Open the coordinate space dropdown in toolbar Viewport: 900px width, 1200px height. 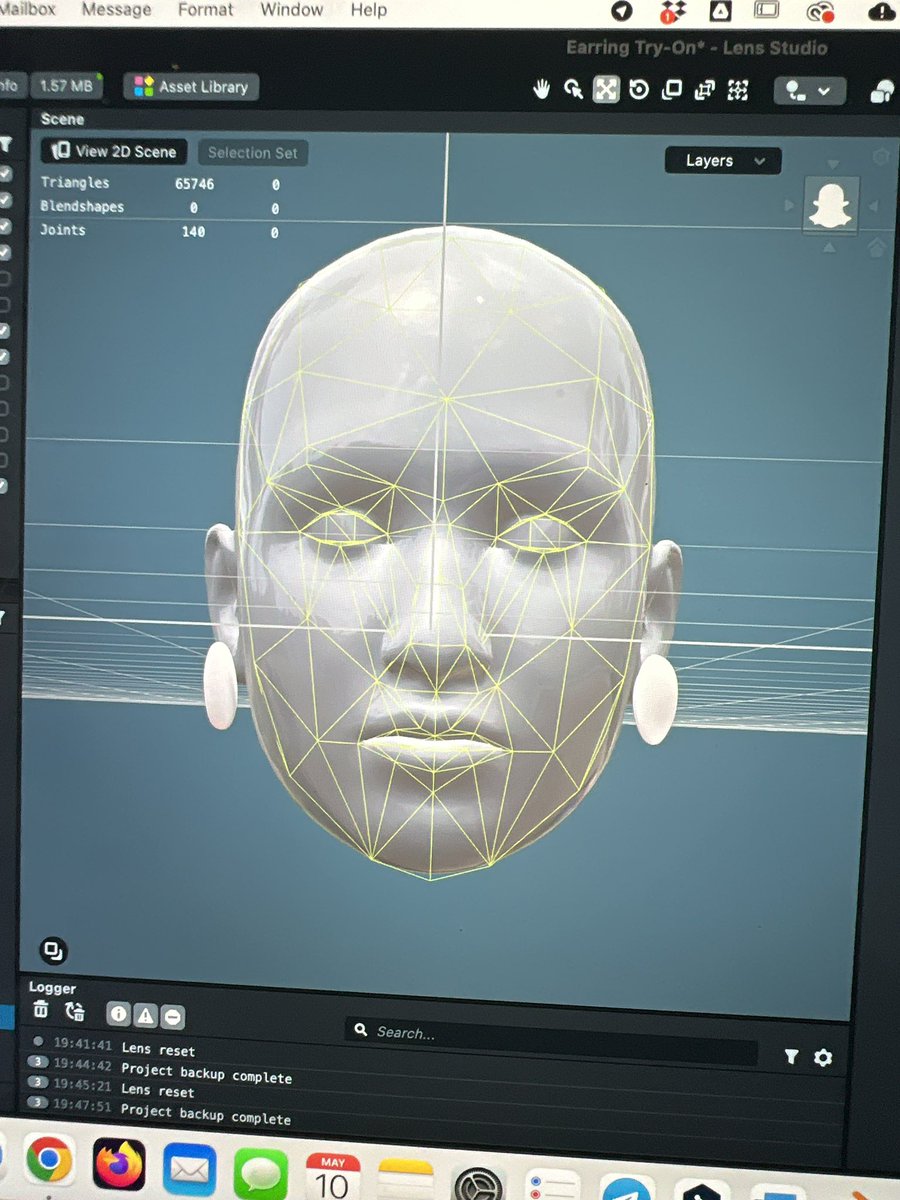809,91
